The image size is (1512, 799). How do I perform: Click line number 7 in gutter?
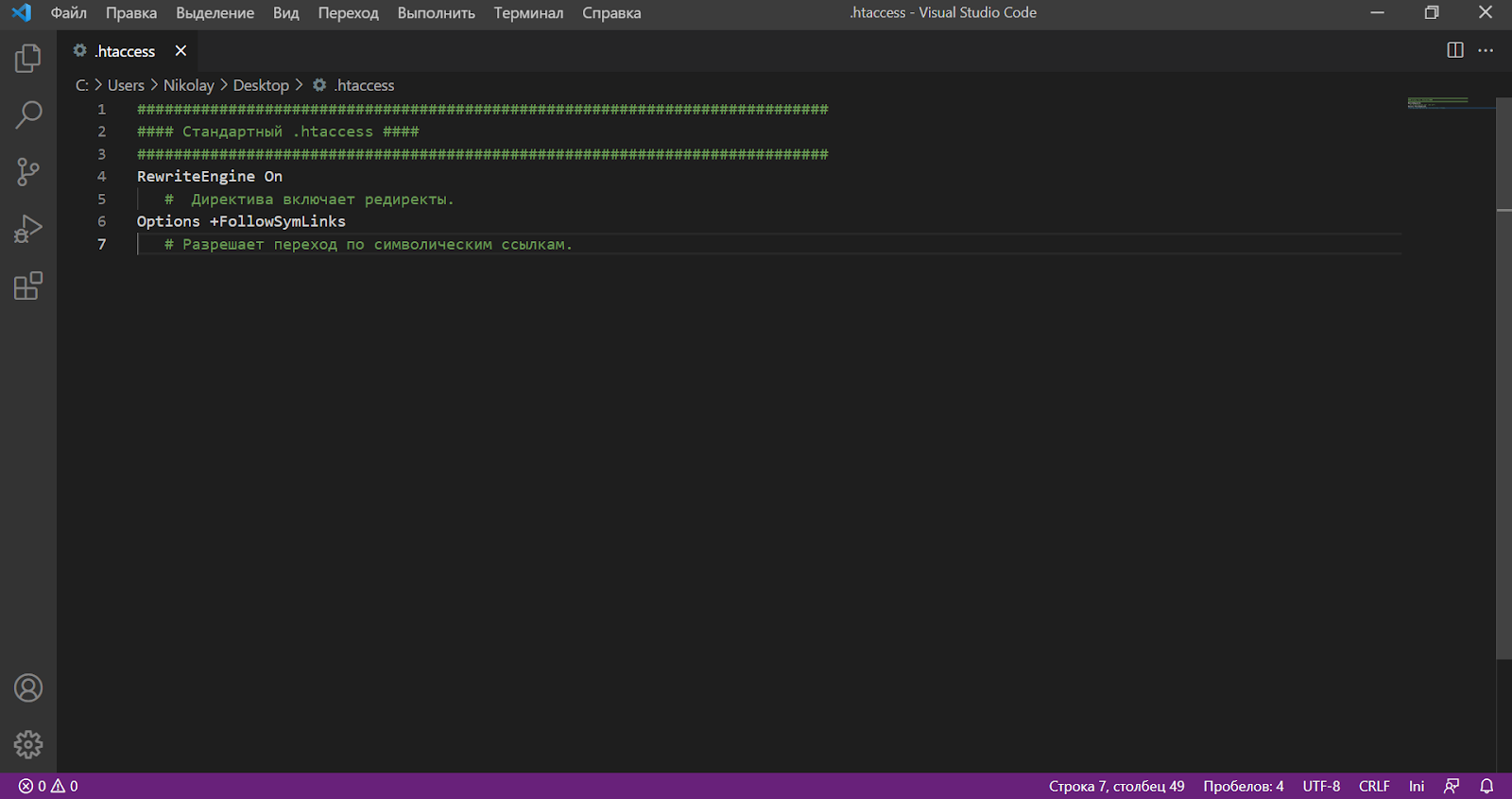[102, 244]
